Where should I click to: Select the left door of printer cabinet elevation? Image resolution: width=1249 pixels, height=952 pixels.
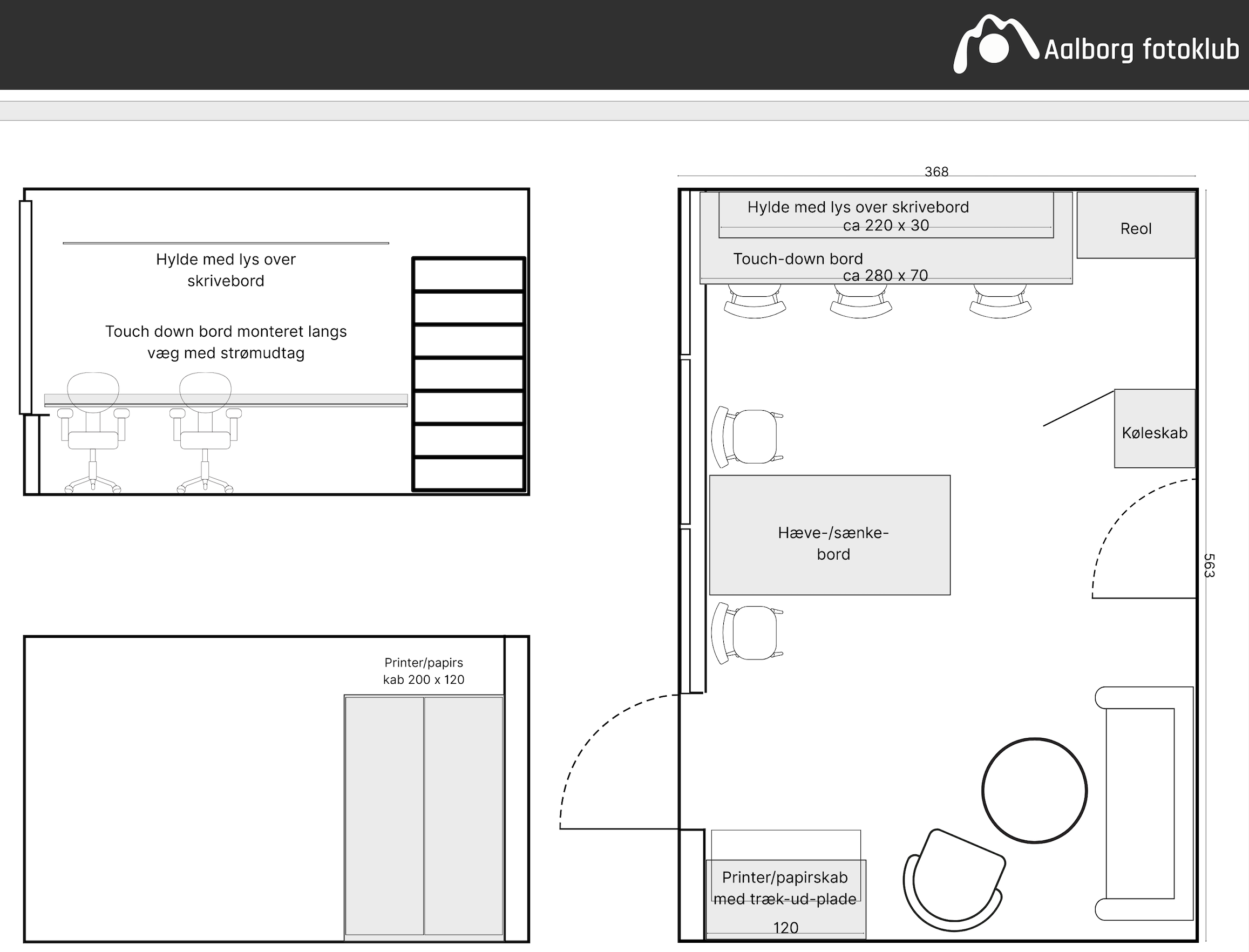click(384, 815)
